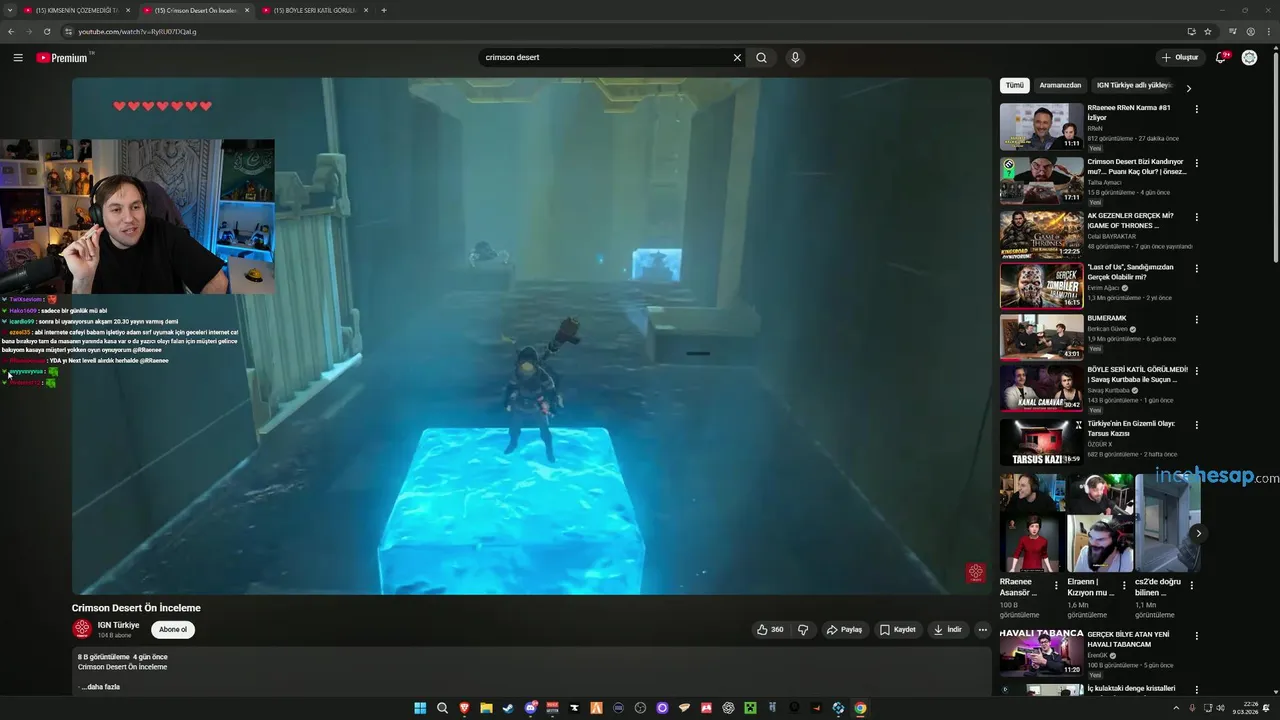Viewport: 1280px width, 720px height.
Task: Open a new browser tab
Action: tap(383, 10)
